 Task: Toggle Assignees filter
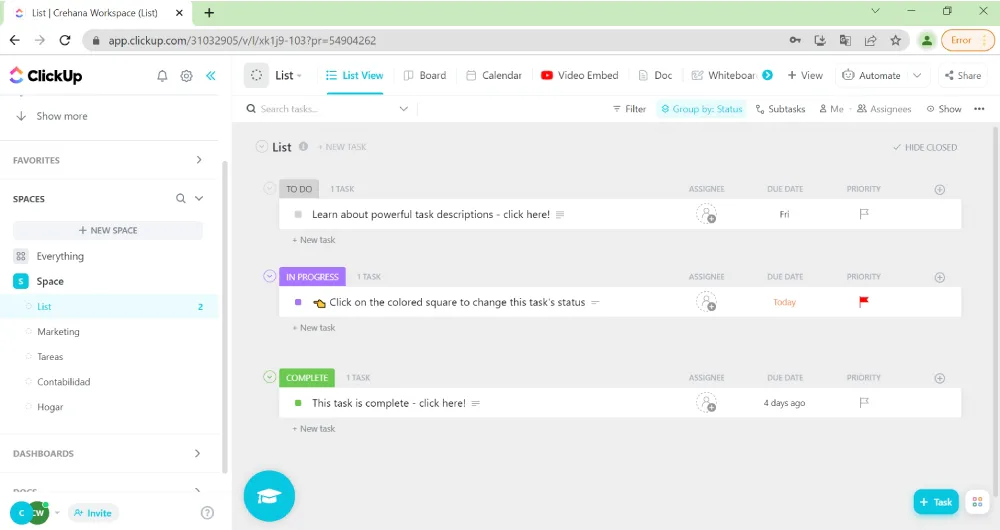[x=884, y=109]
